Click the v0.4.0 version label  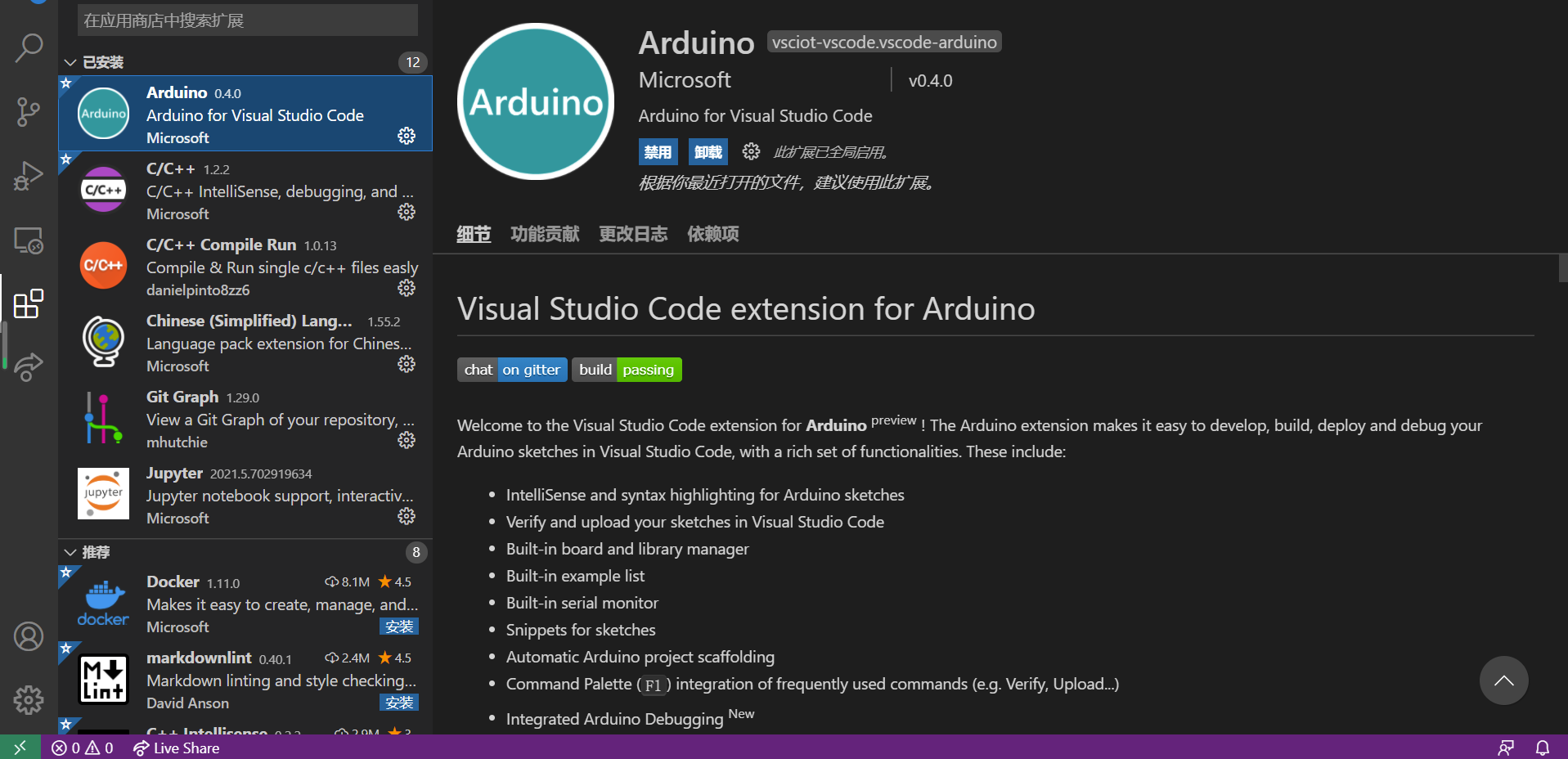pyautogui.click(x=930, y=80)
